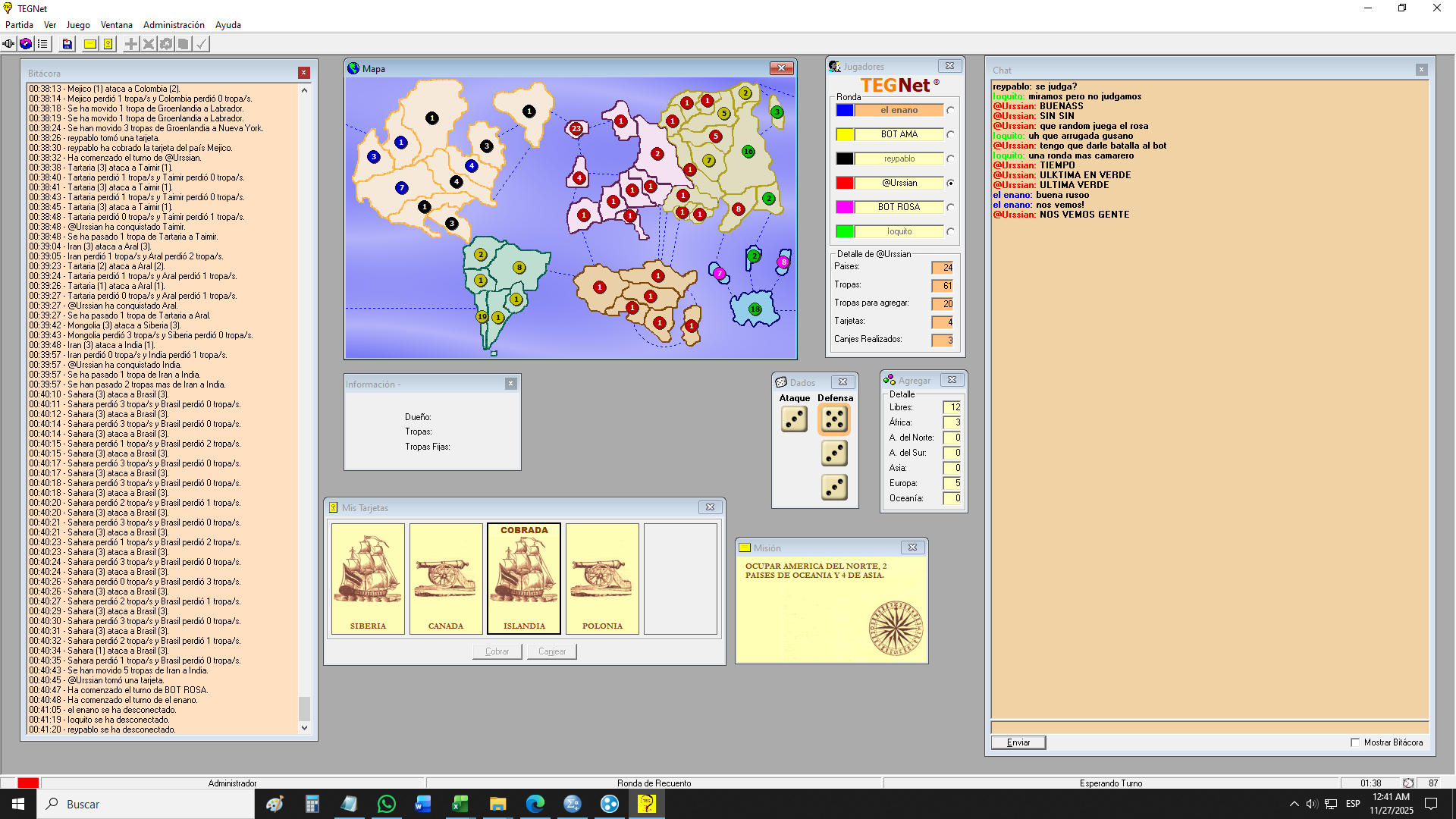Click the red @Urssian color swatch
This screenshot has height=819, width=1456.
(x=845, y=184)
